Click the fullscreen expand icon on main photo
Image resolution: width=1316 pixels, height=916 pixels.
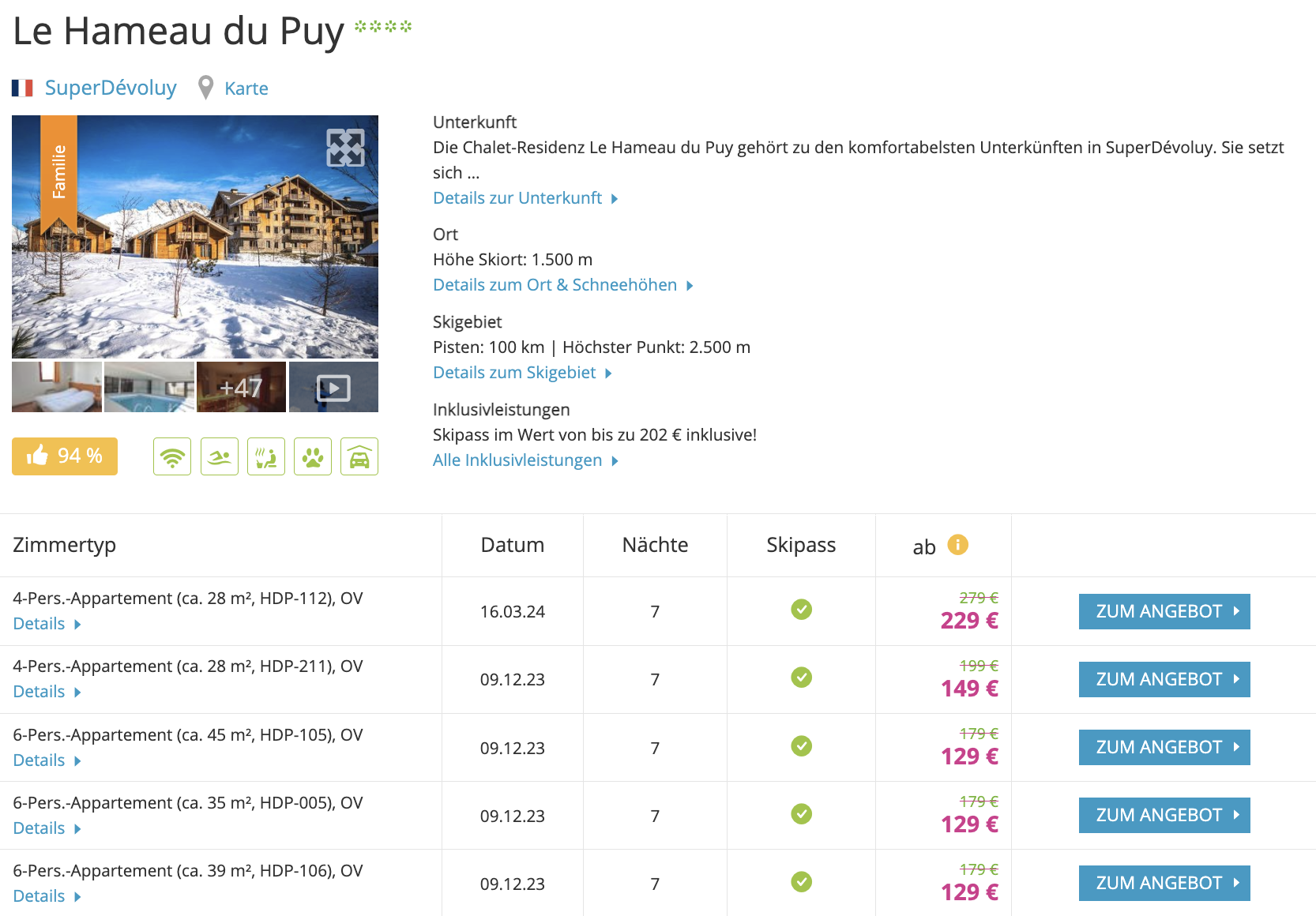pos(346,148)
